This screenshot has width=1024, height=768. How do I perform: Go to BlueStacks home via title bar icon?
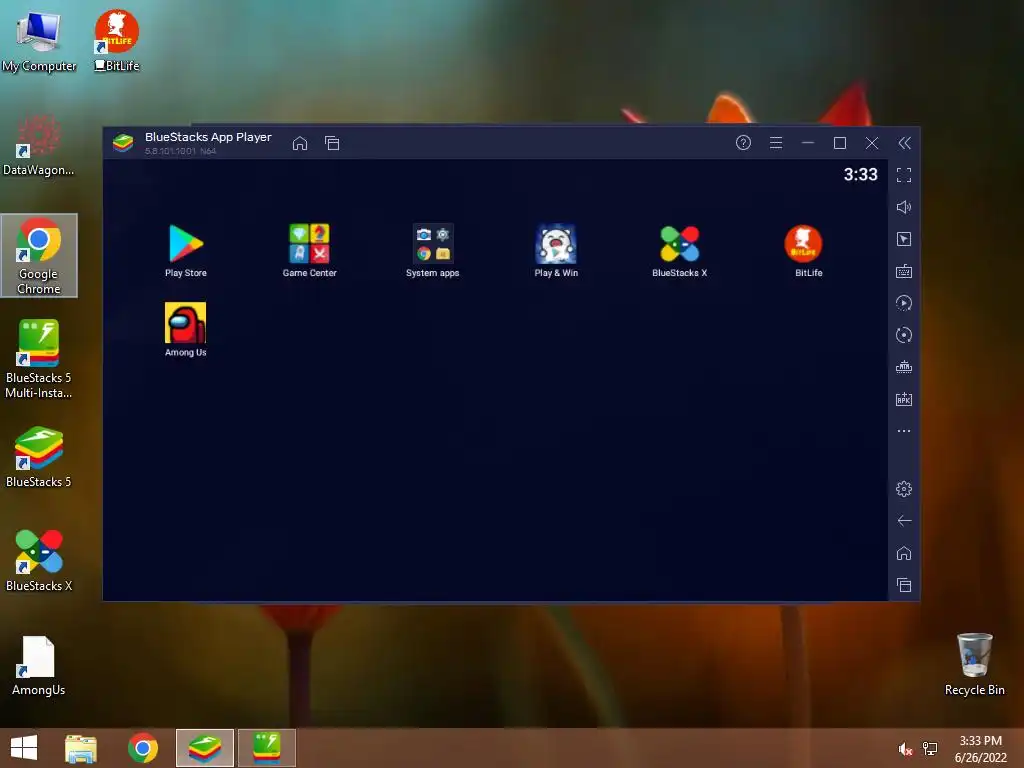tap(300, 143)
